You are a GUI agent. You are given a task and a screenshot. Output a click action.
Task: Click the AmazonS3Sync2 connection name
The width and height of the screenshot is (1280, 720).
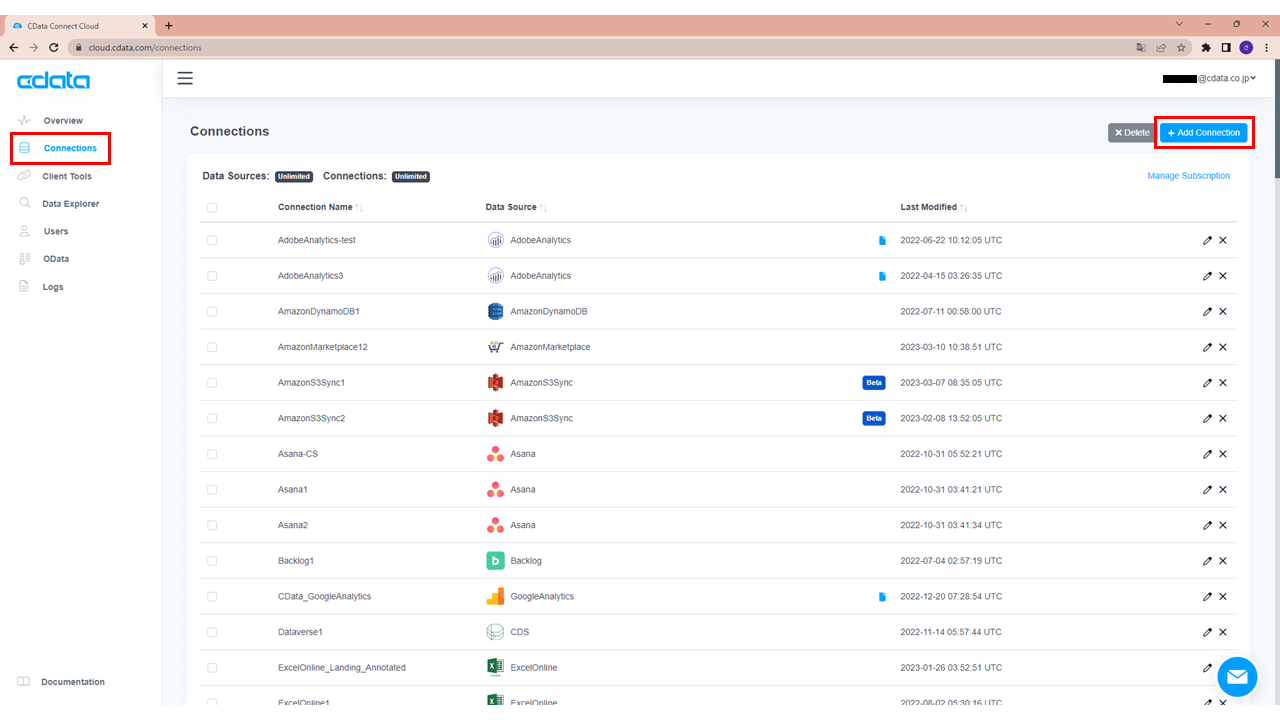click(312, 418)
